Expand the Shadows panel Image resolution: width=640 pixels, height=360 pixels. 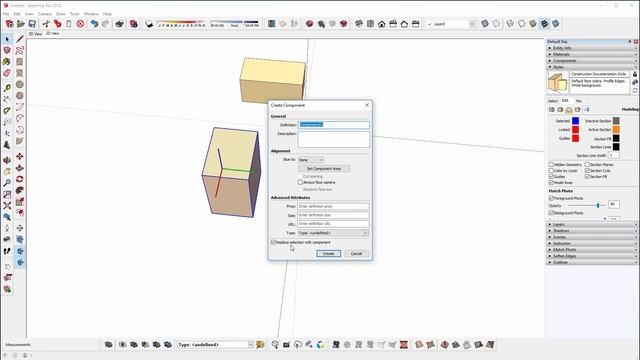pyautogui.click(x=592, y=231)
